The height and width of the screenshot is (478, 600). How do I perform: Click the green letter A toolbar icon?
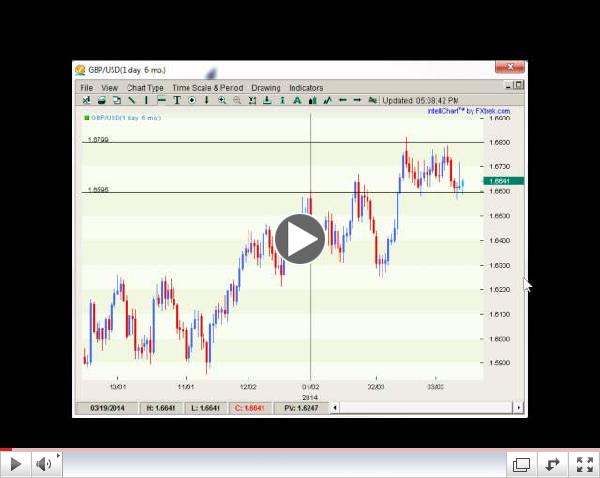point(297,100)
